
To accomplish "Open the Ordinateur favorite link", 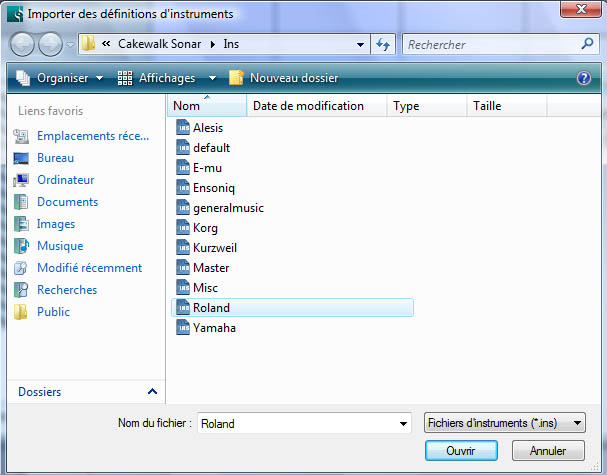I will (66, 180).
